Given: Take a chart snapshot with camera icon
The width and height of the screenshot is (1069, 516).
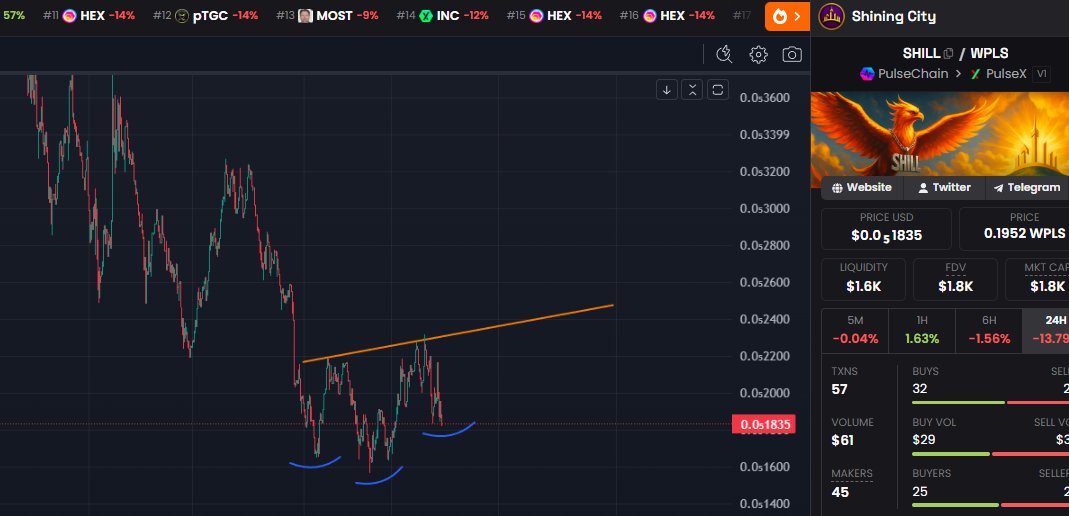Looking at the screenshot, I should (792, 55).
